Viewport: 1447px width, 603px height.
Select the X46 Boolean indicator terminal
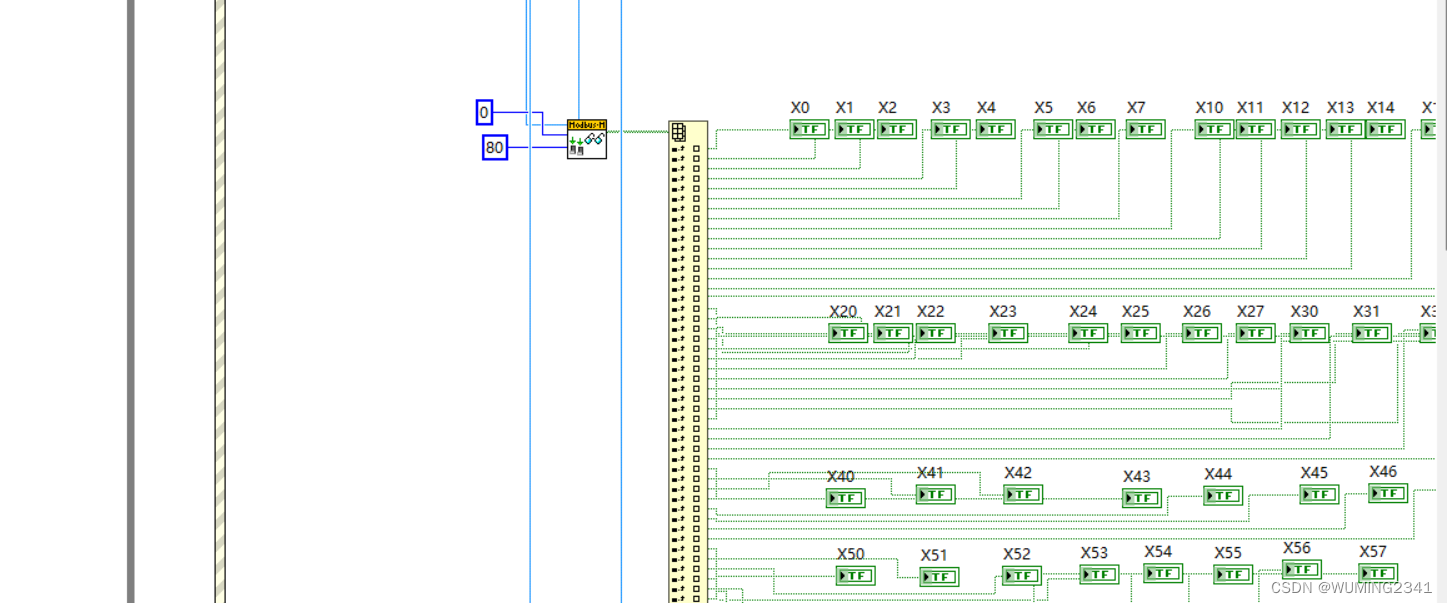click(x=1388, y=492)
